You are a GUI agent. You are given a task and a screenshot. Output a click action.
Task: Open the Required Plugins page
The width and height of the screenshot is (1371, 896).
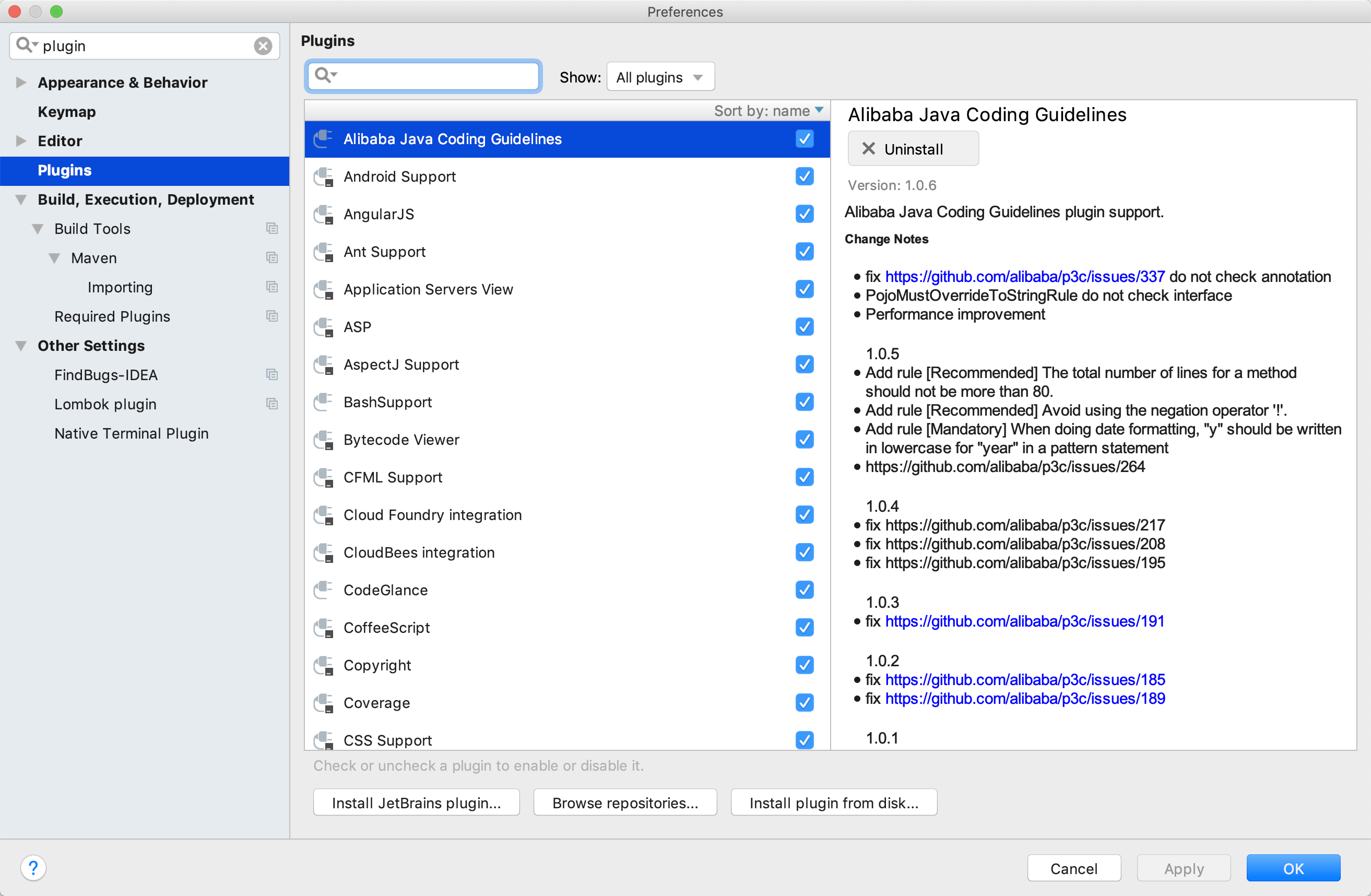(x=112, y=316)
